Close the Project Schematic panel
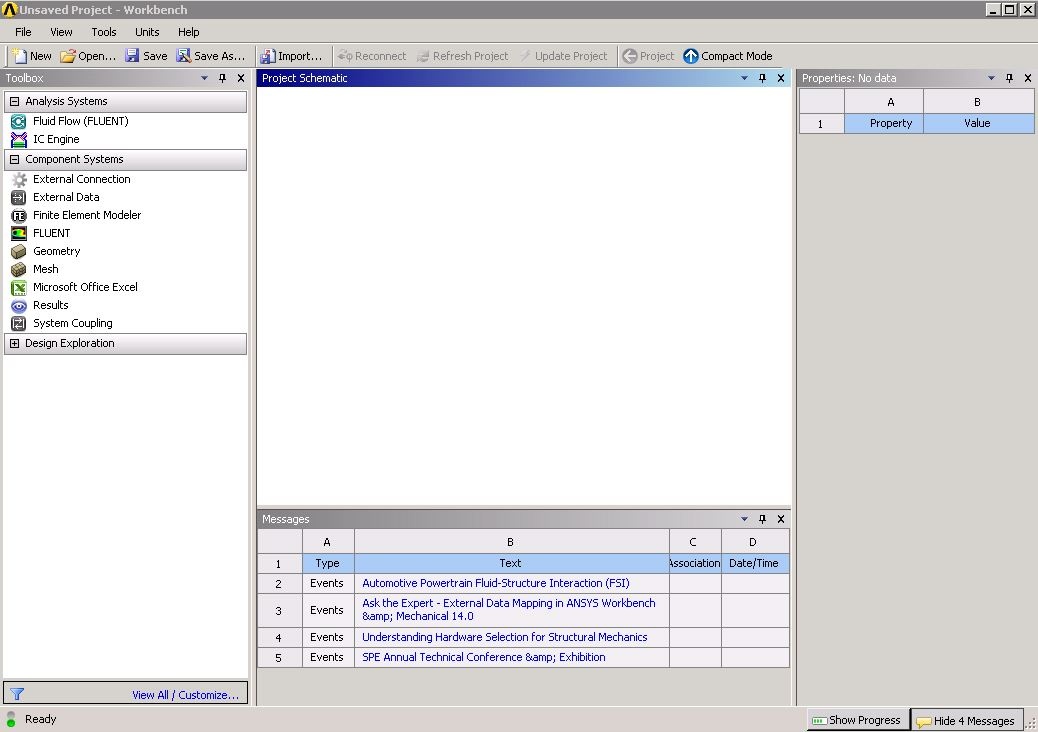Viewport: 1038px width, 732px height. pos(780,78)
